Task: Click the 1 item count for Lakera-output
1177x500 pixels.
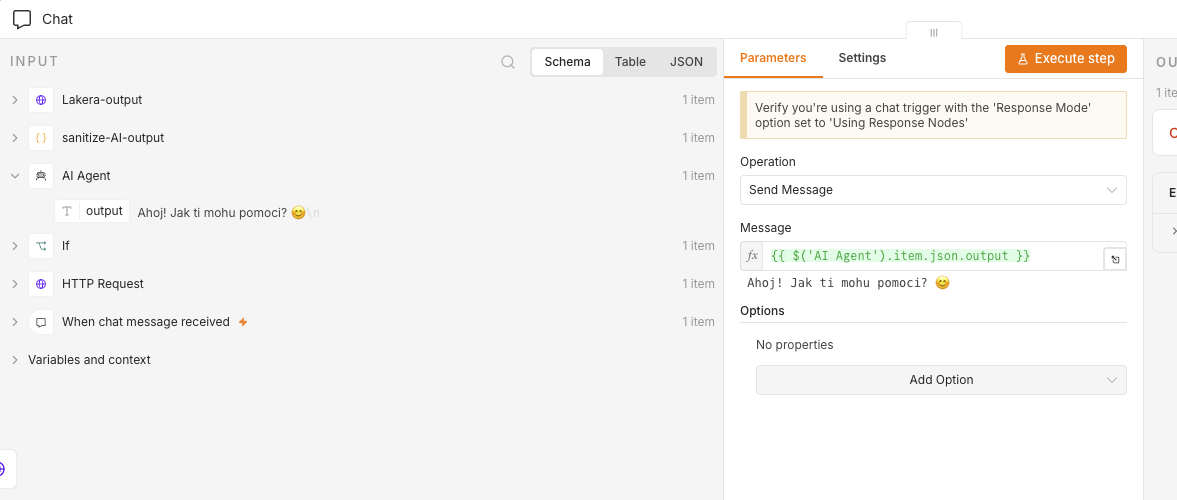Action: [x=698, y=100]
